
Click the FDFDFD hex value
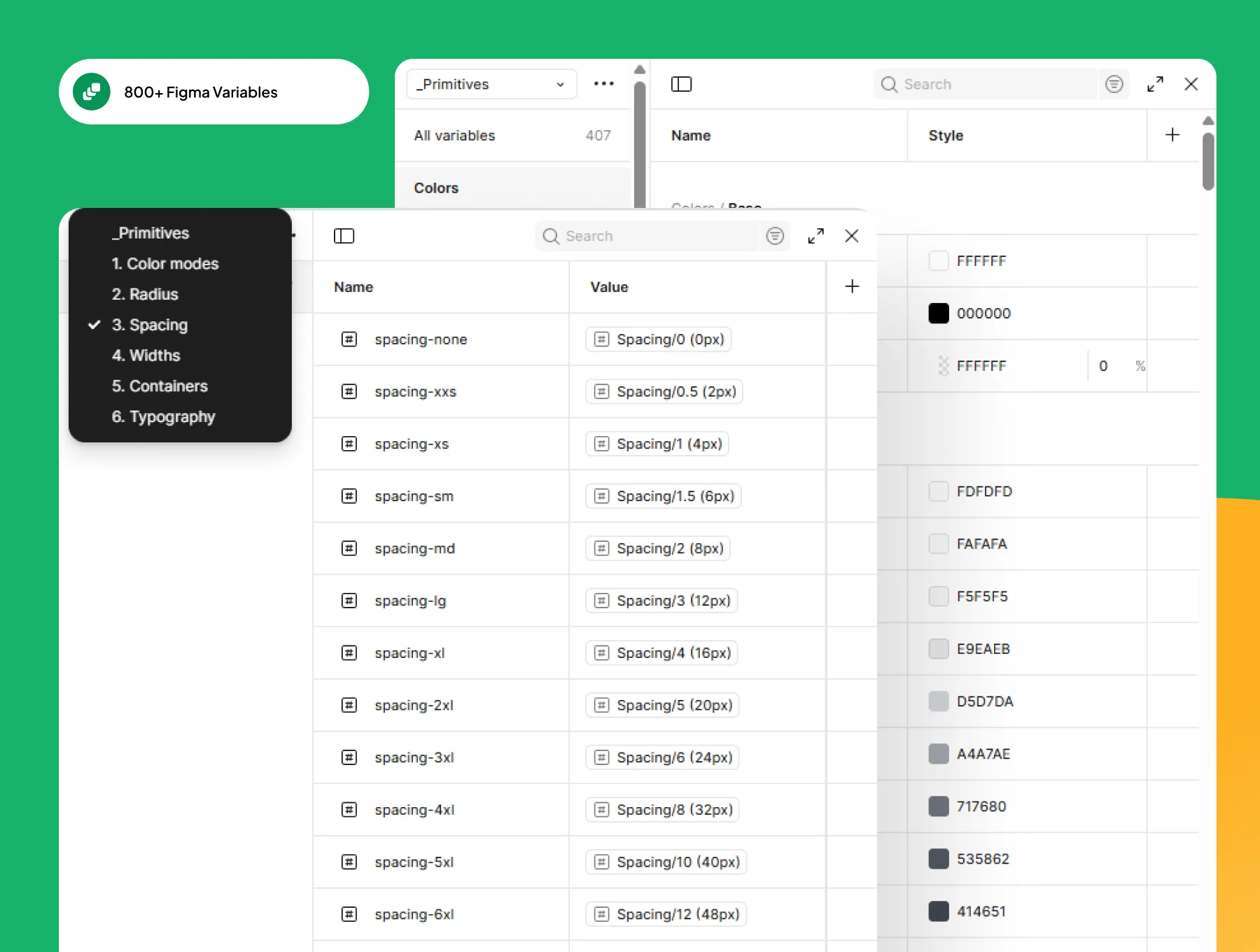[x=984, y=491]
